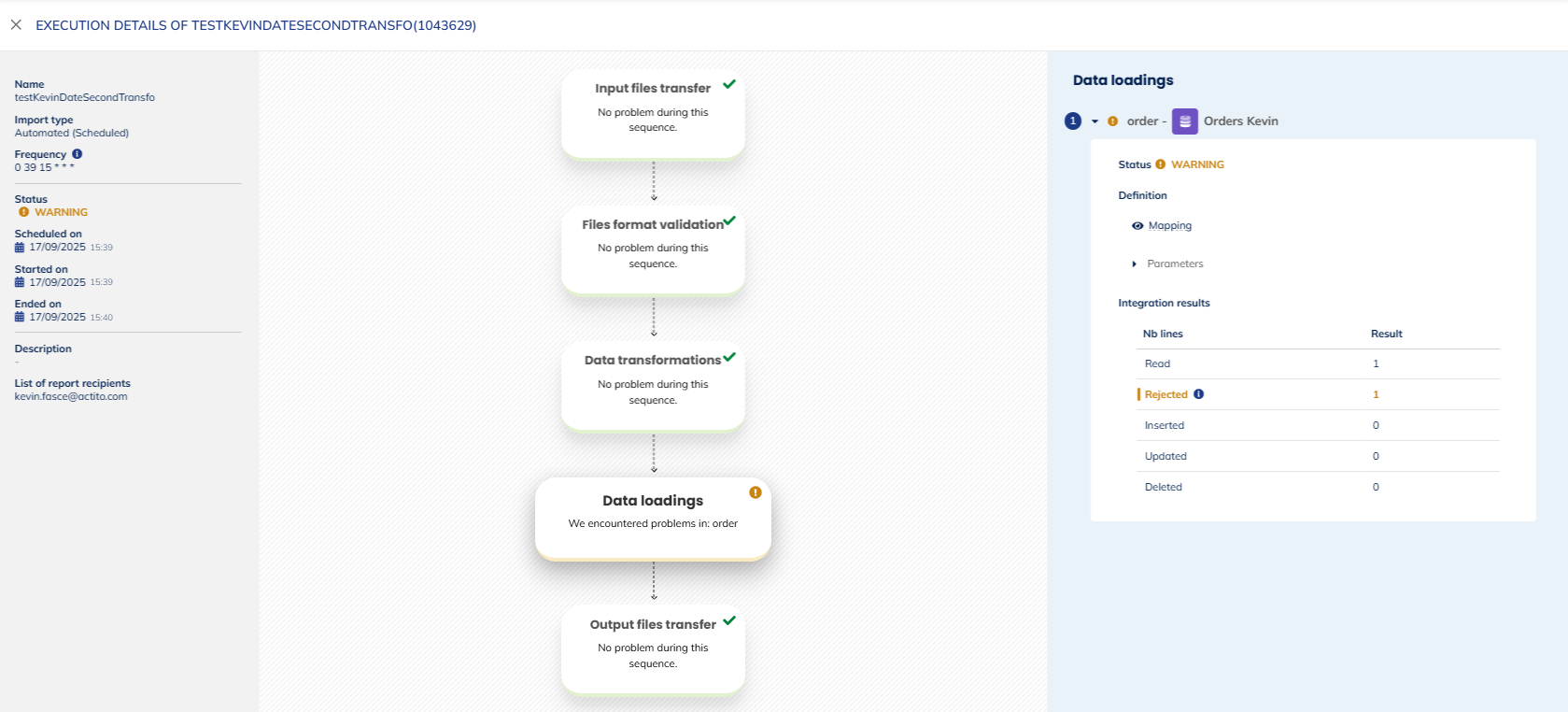Click the eye icon next to Mapping
Screen dimensions: 1568x712
point(1137,226)
